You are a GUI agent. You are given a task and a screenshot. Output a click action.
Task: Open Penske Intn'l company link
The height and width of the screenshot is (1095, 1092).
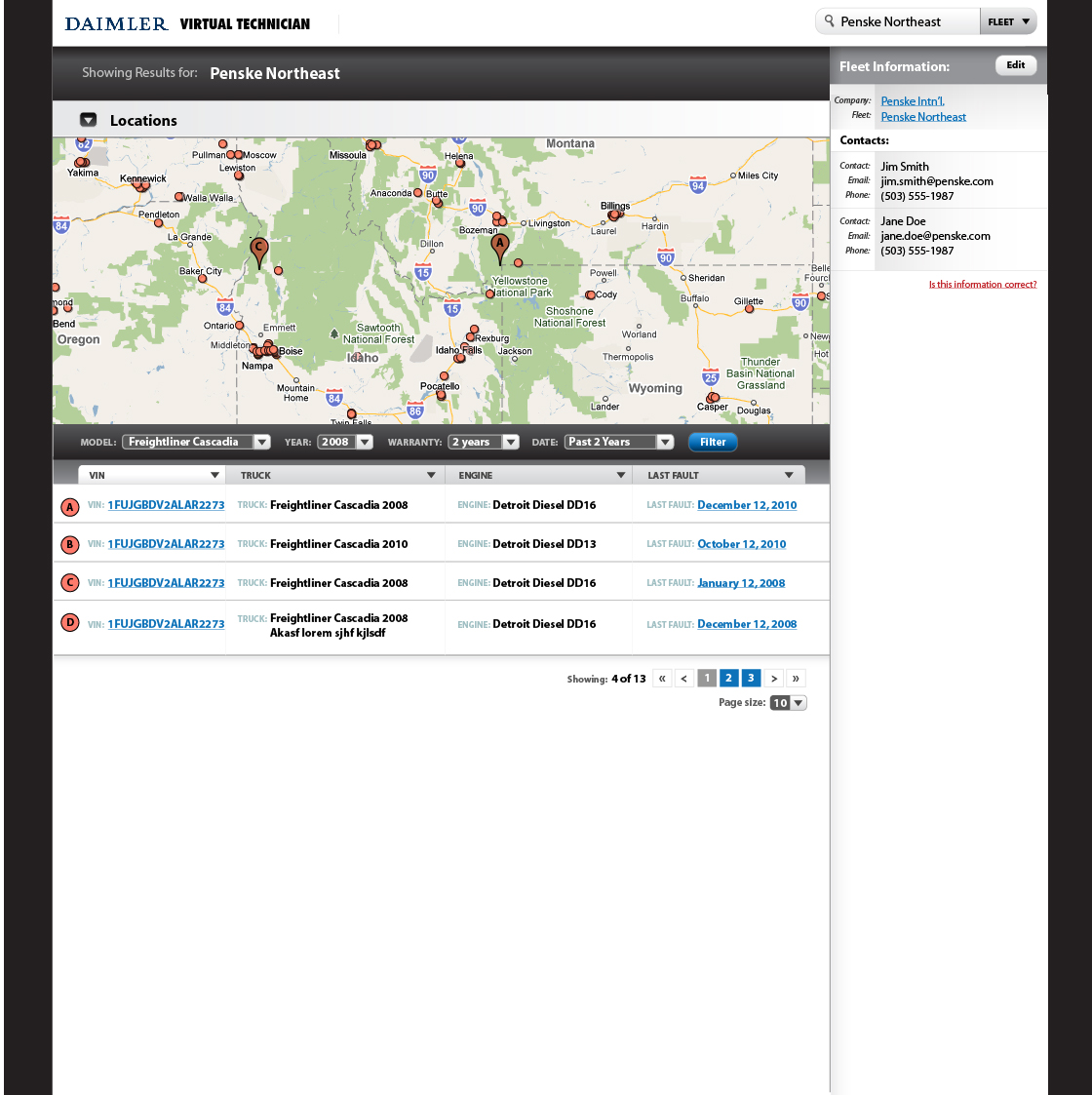(913, 101)
